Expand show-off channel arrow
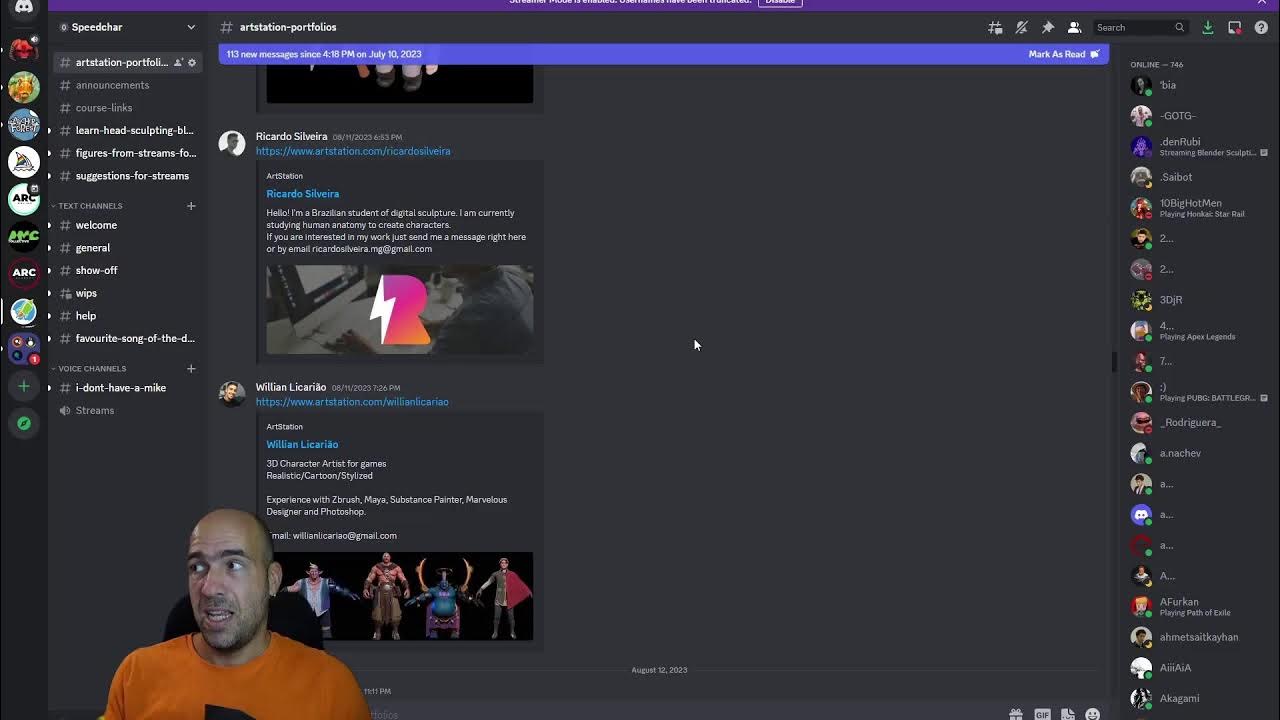Screen dimensions: 1280x720 (50, 271)
